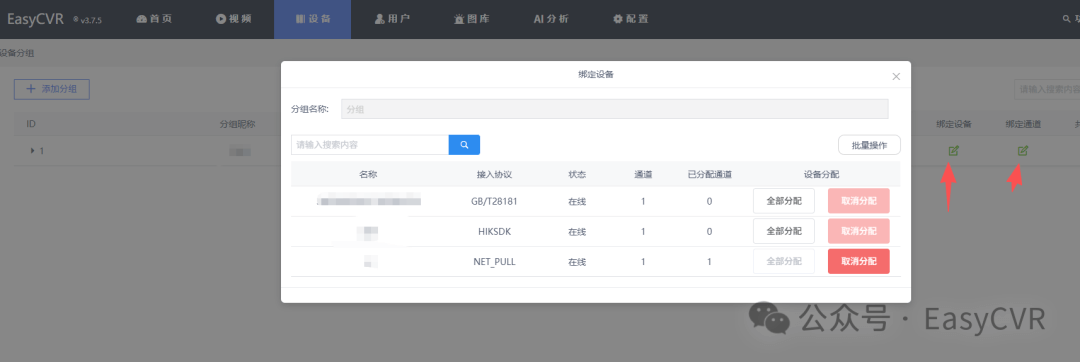This screenshot has height=362, width=1080.
Task: Click the GB/T28181 protocol cell
Action: (x=494, y=202)
